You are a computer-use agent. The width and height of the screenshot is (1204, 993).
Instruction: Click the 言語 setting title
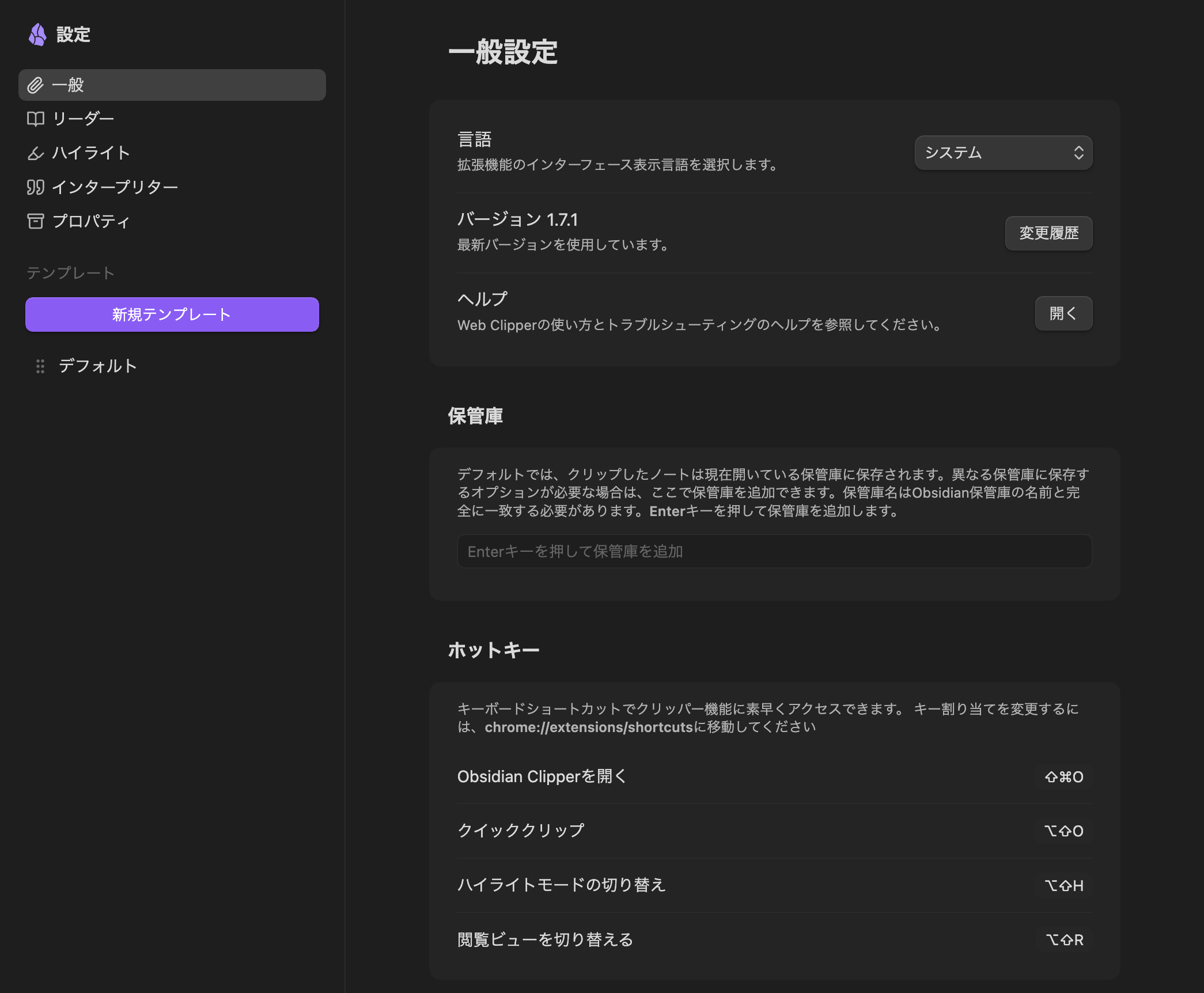(475, 139)
